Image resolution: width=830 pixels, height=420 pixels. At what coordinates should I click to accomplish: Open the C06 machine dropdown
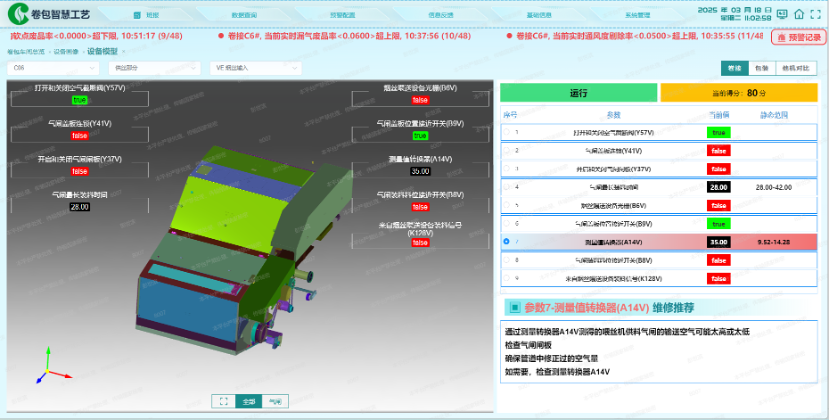click(x=53, y=68)
